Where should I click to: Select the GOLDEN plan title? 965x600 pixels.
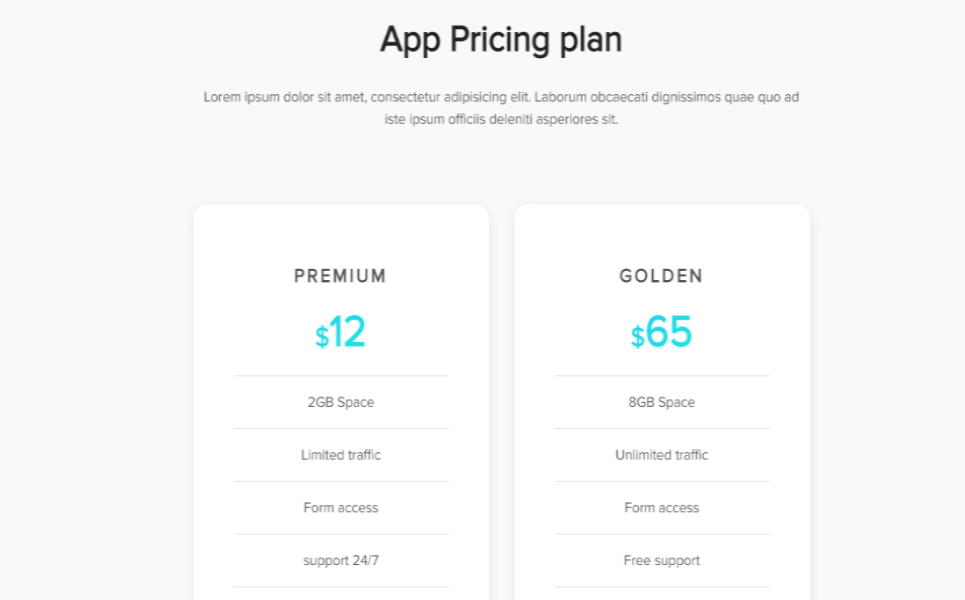pyautogui.click(x=661, y=276)
